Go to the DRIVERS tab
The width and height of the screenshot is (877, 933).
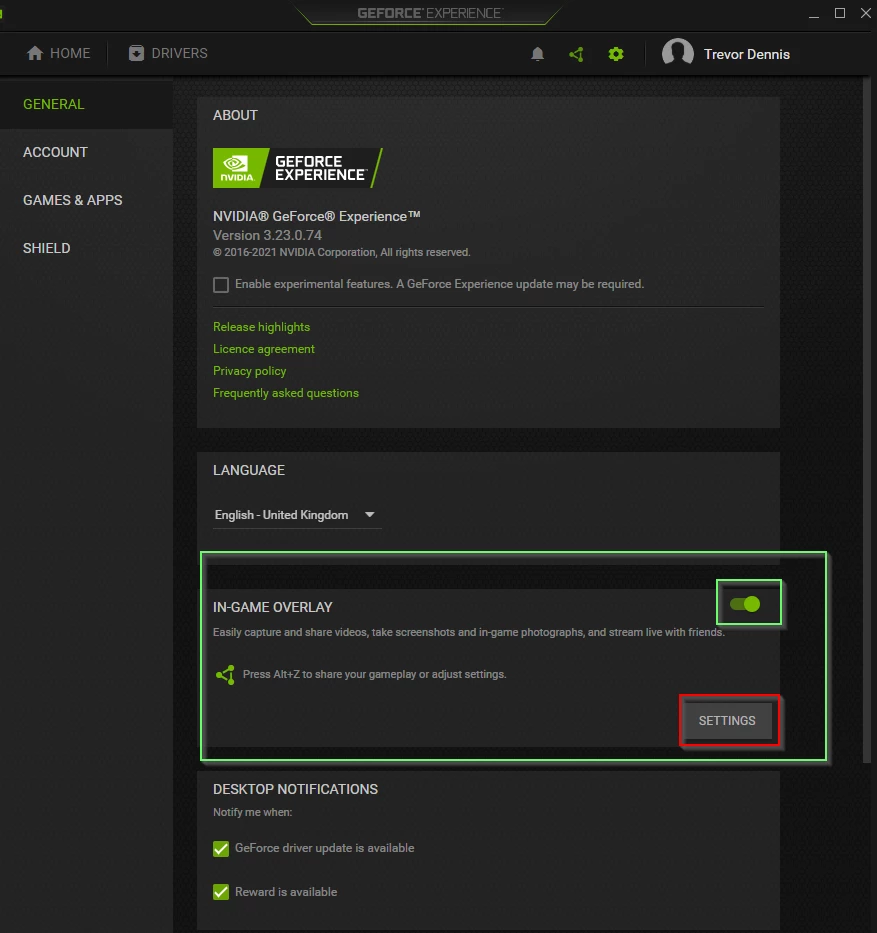(x=168, y=53)
